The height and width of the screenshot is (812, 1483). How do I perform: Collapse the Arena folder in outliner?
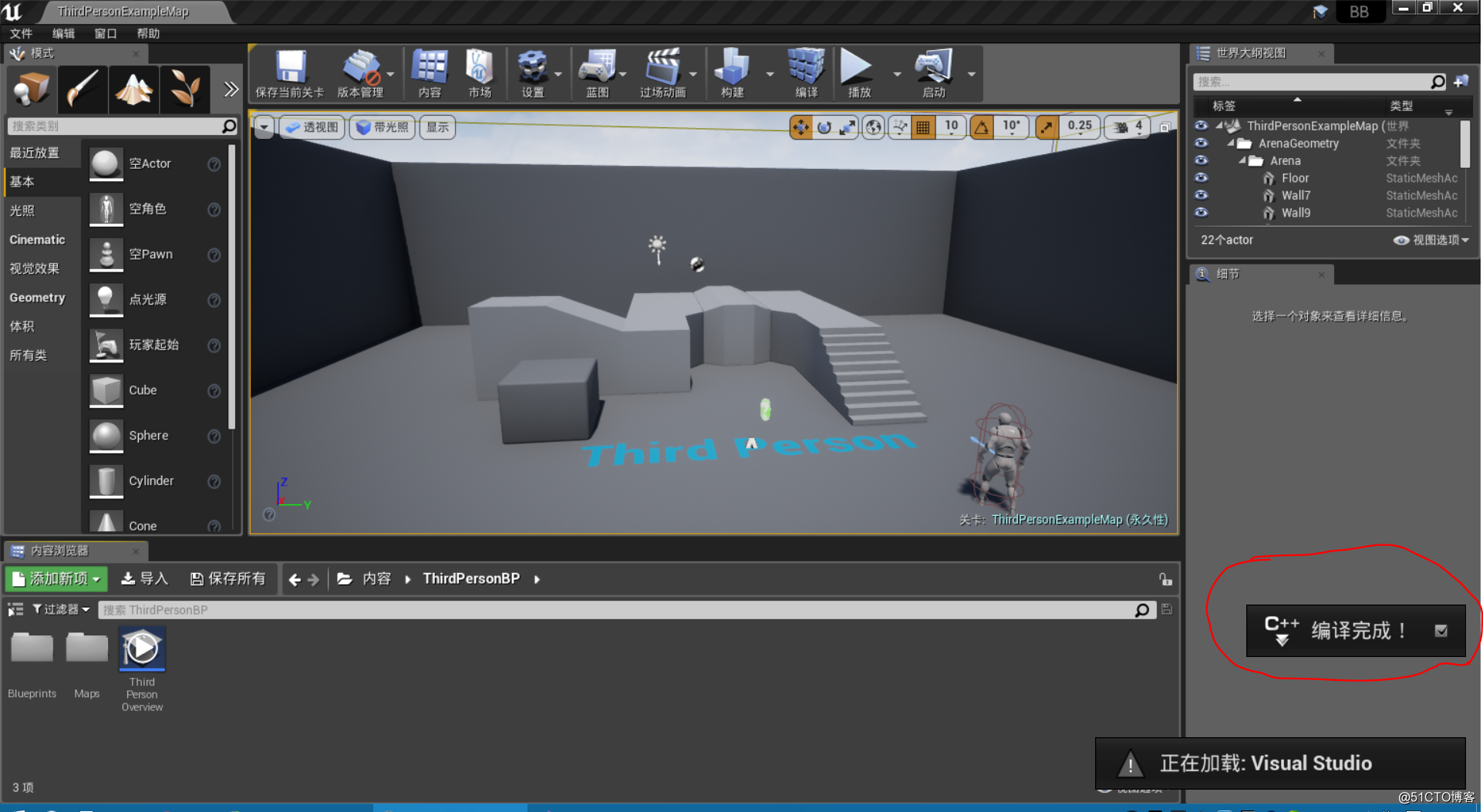tap(1242, 160)
